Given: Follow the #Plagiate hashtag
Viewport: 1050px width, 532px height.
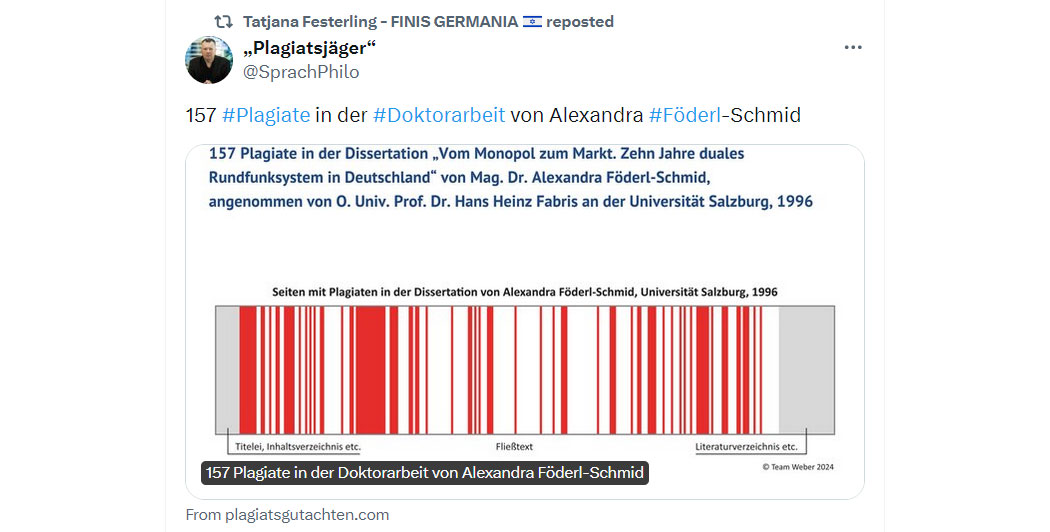Looking at the screenshot, I should pyautogui.click(x=266, y=115).
